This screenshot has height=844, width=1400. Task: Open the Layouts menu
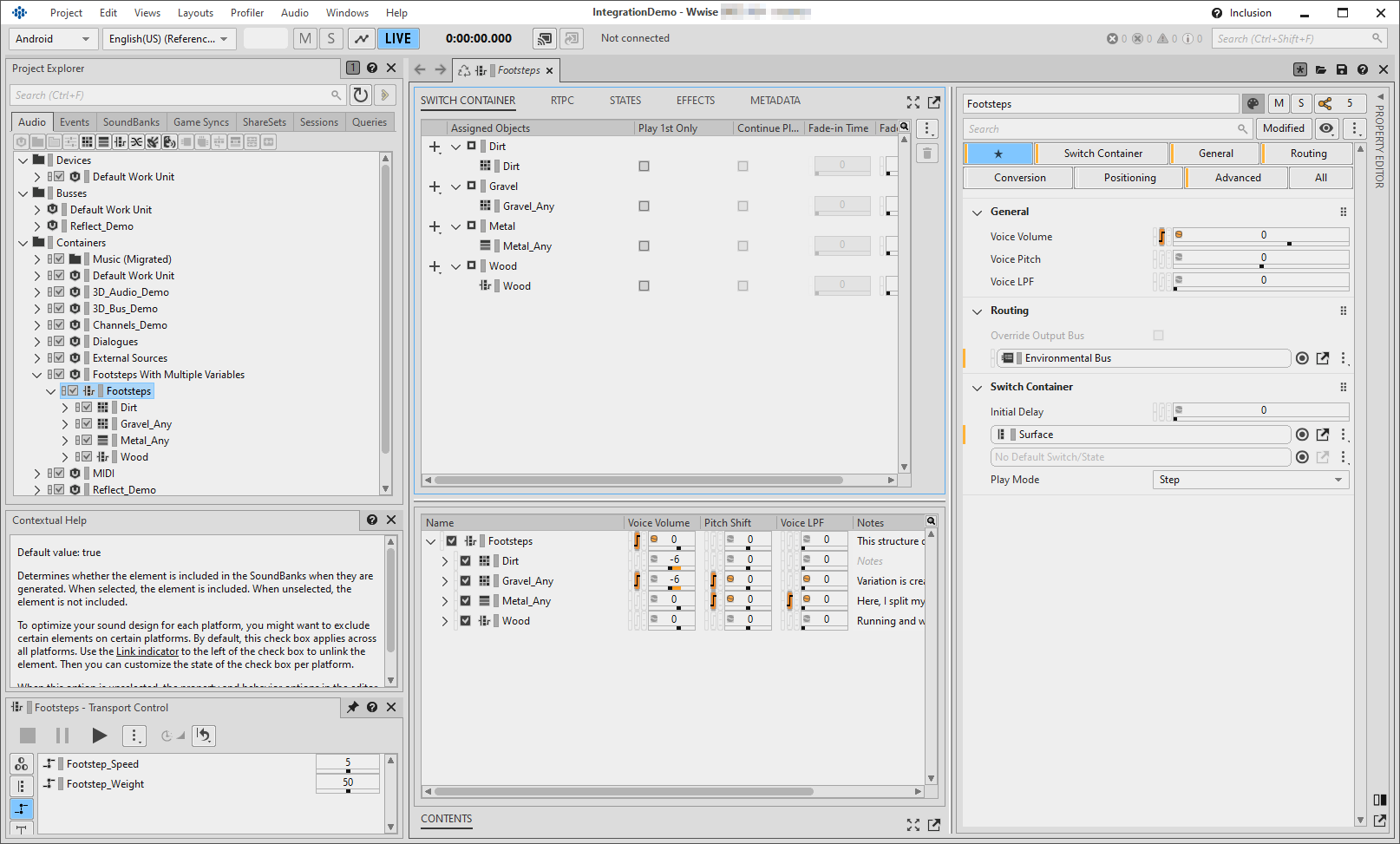[x=195, y=13]
